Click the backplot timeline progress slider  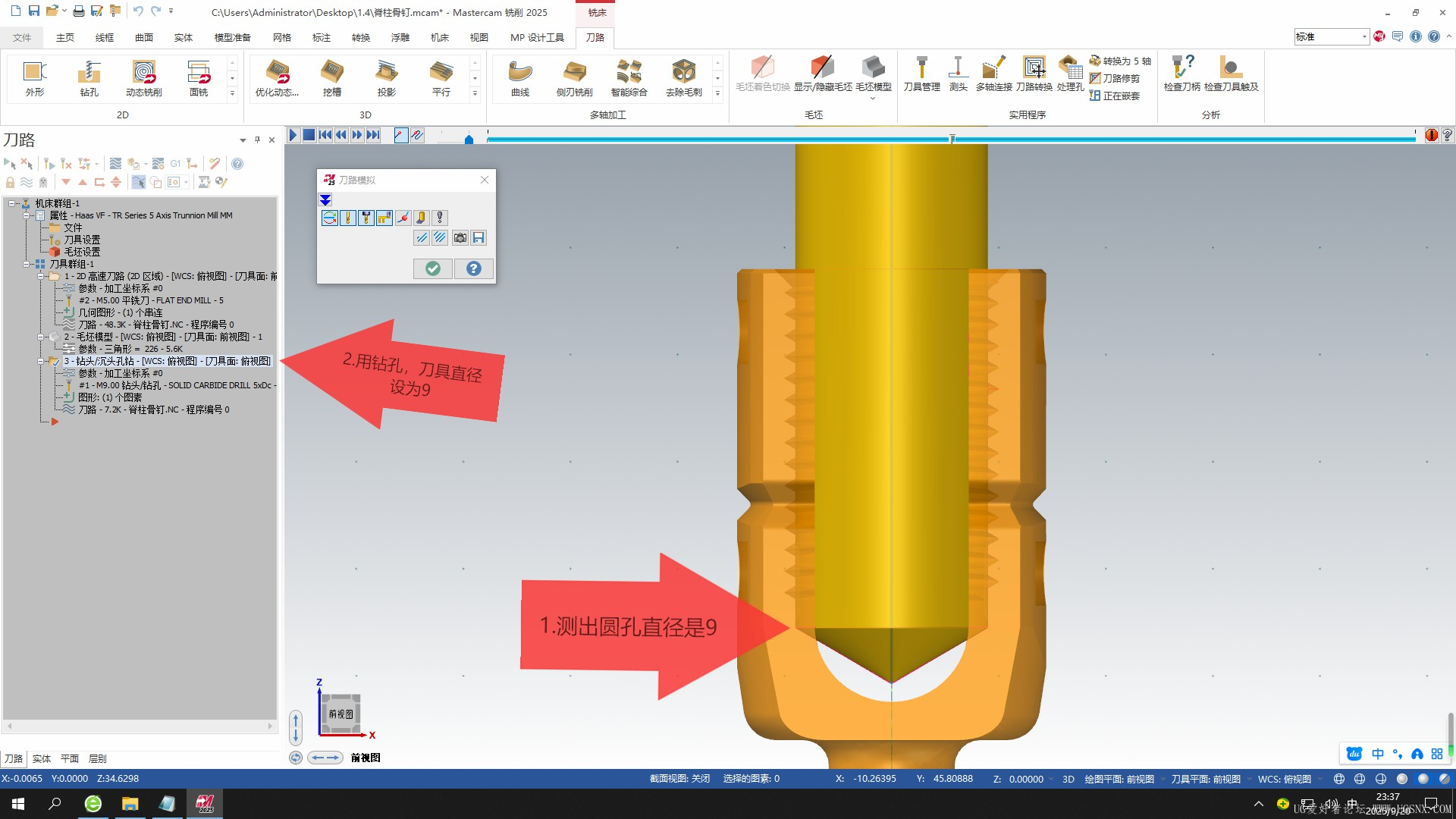coord(952,138)
